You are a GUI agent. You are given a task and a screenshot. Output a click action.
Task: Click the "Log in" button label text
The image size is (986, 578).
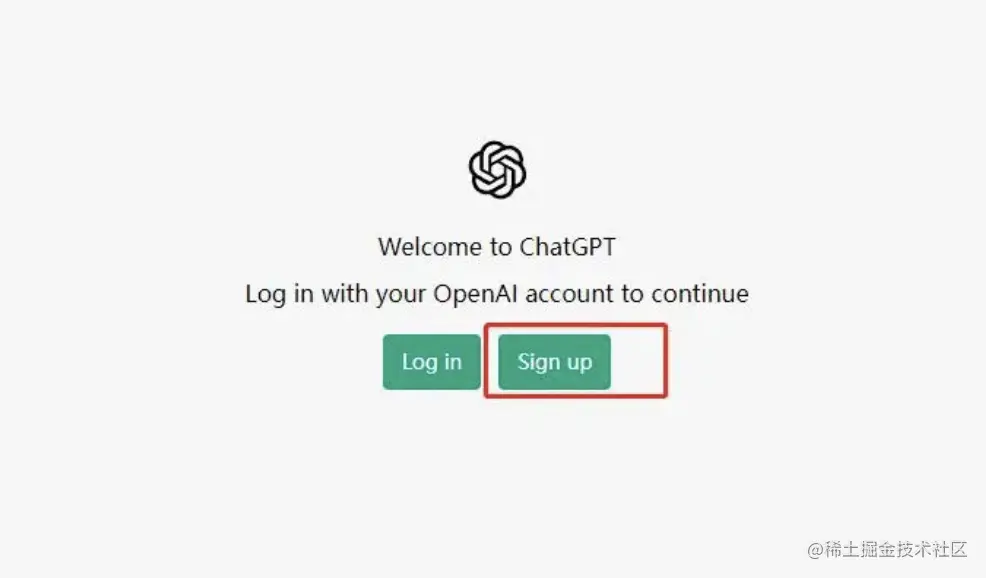[432, 362]
